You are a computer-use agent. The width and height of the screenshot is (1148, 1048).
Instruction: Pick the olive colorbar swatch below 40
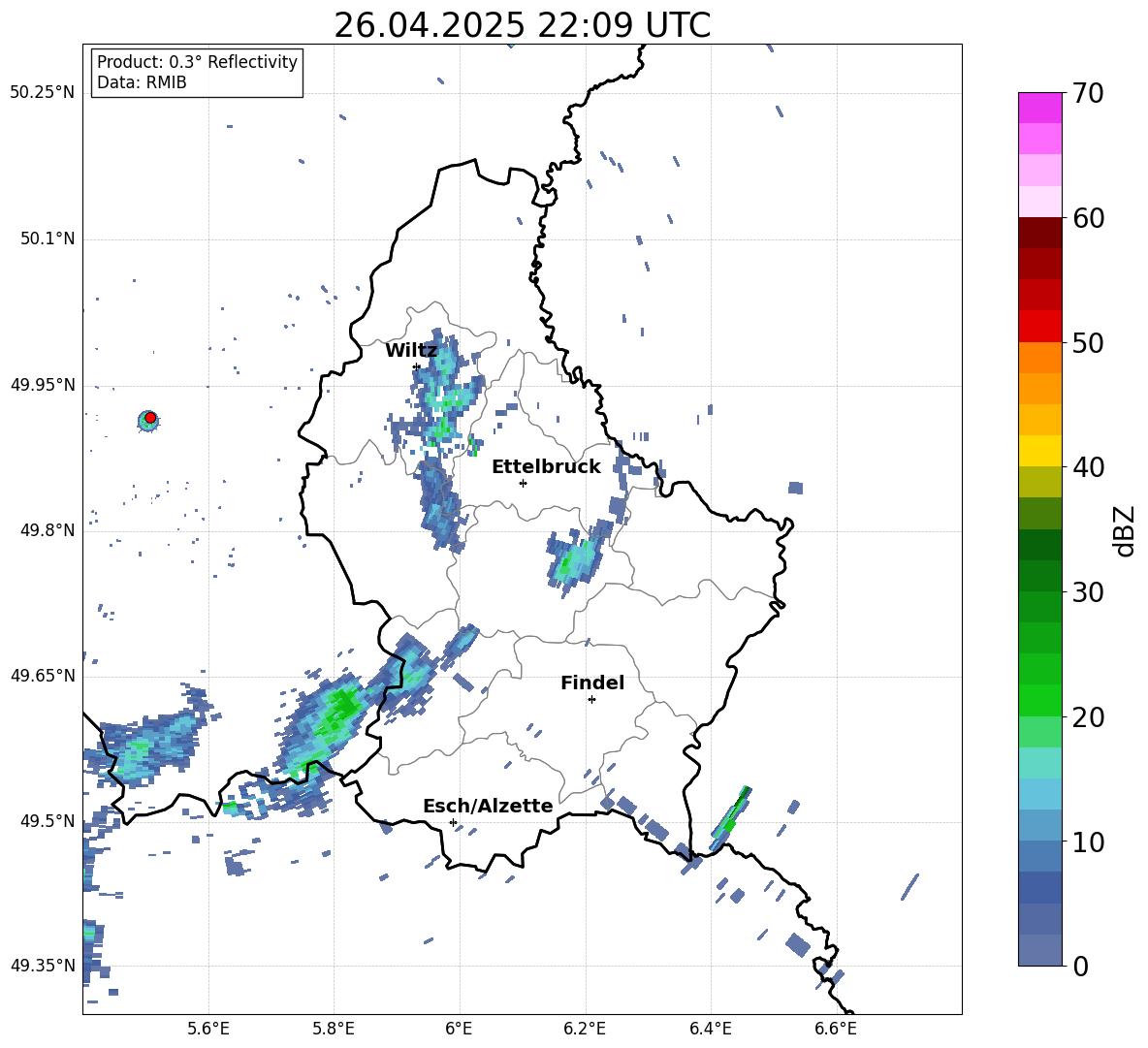coord(1039,482)
